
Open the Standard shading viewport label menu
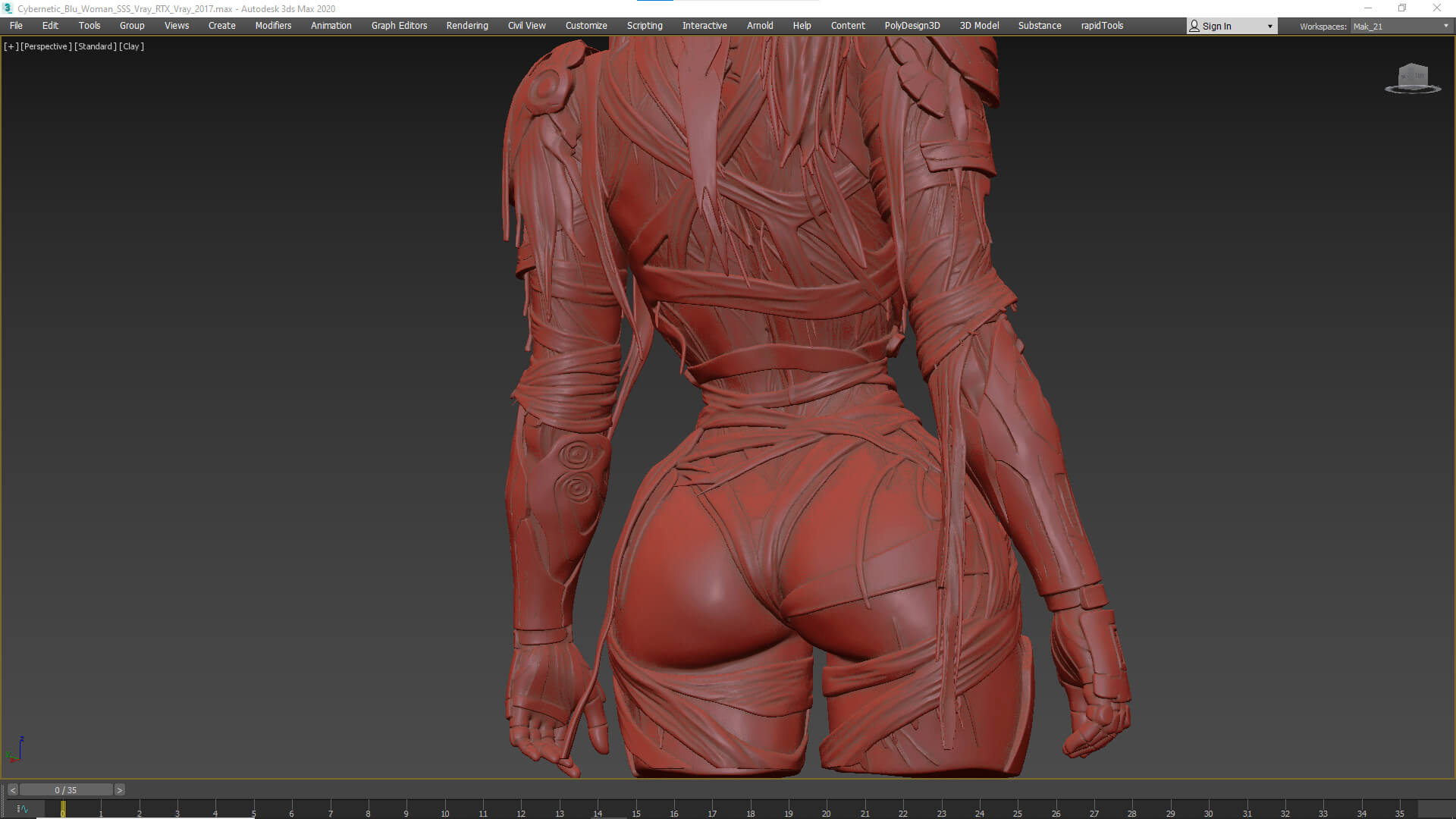pyautogui.click(x=96, y=46)
